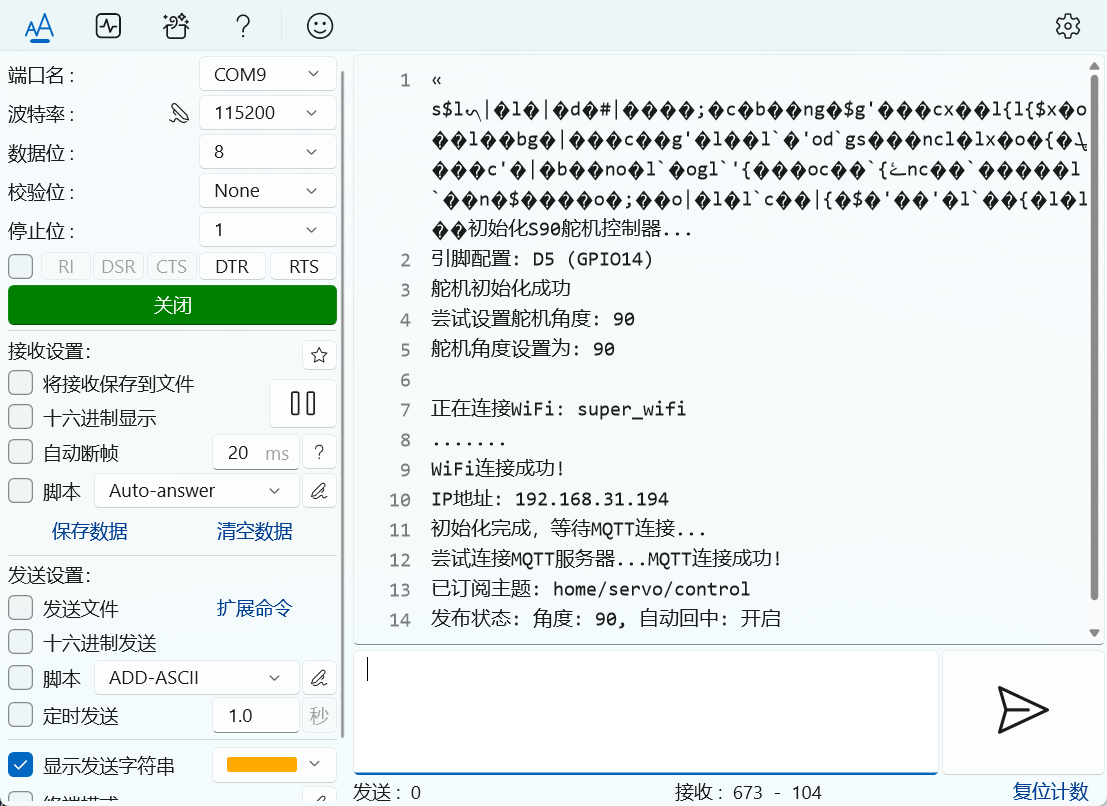Click the green 关闭 port button

(x=172, y=305)
